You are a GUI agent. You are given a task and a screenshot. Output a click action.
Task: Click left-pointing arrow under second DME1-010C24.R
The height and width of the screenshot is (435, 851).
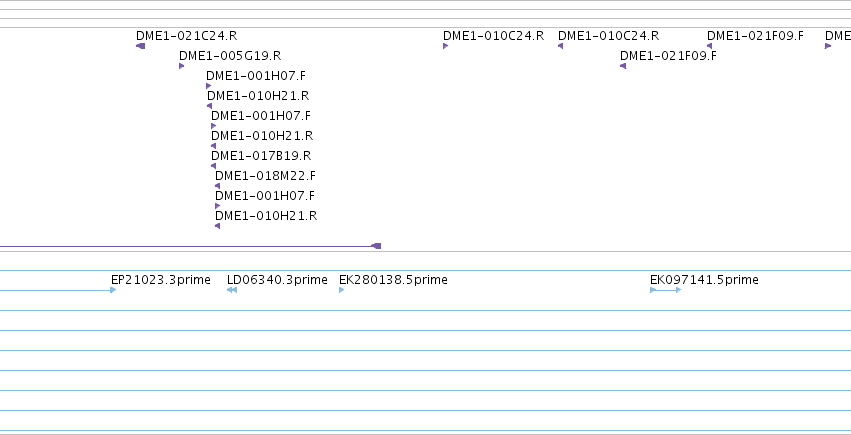tap(561, 46)
